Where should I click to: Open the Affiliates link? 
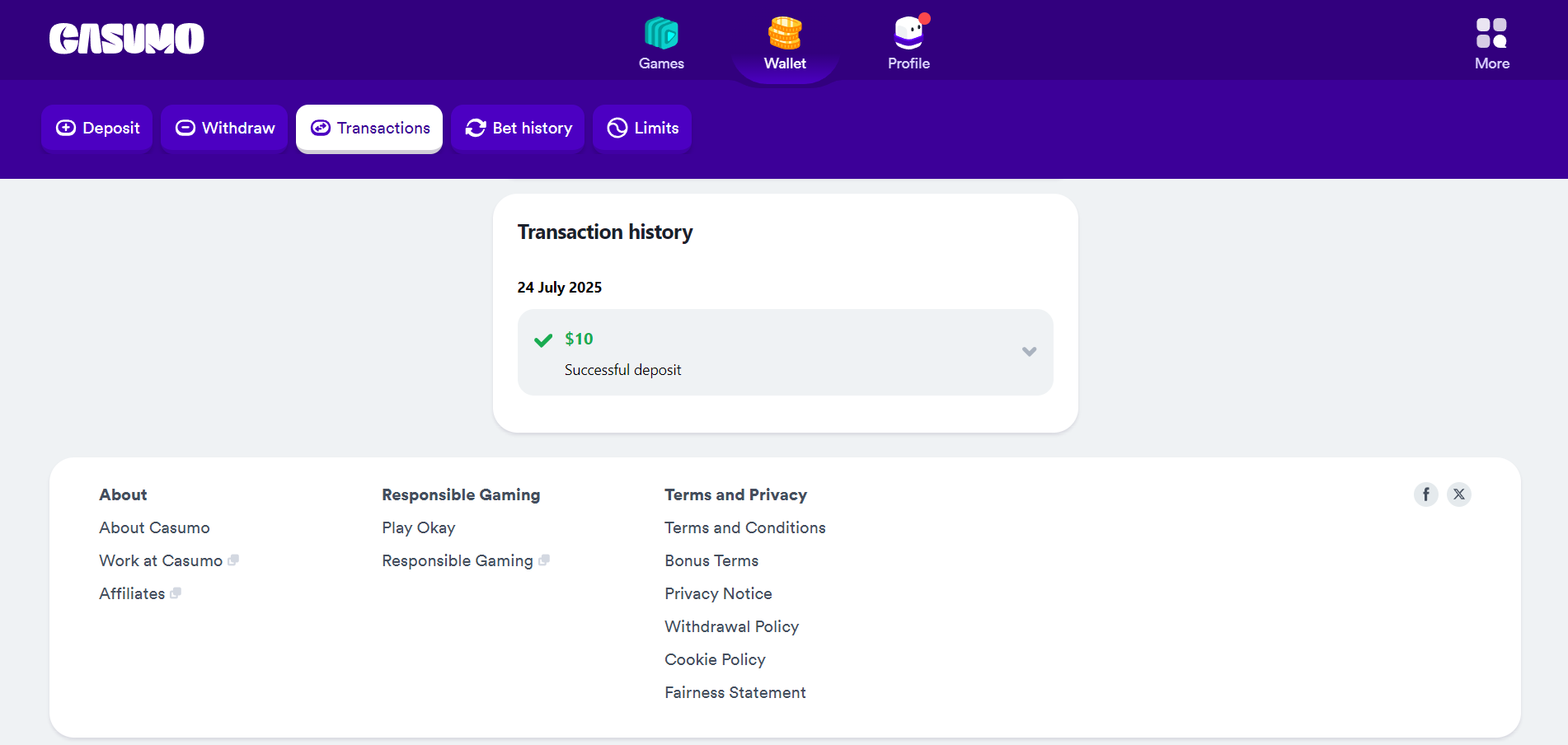[x=132, y=593]
